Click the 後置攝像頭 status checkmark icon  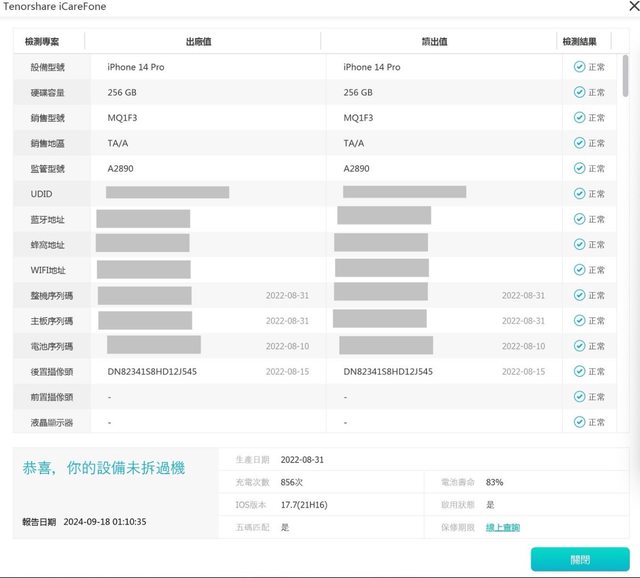point(579,371)
